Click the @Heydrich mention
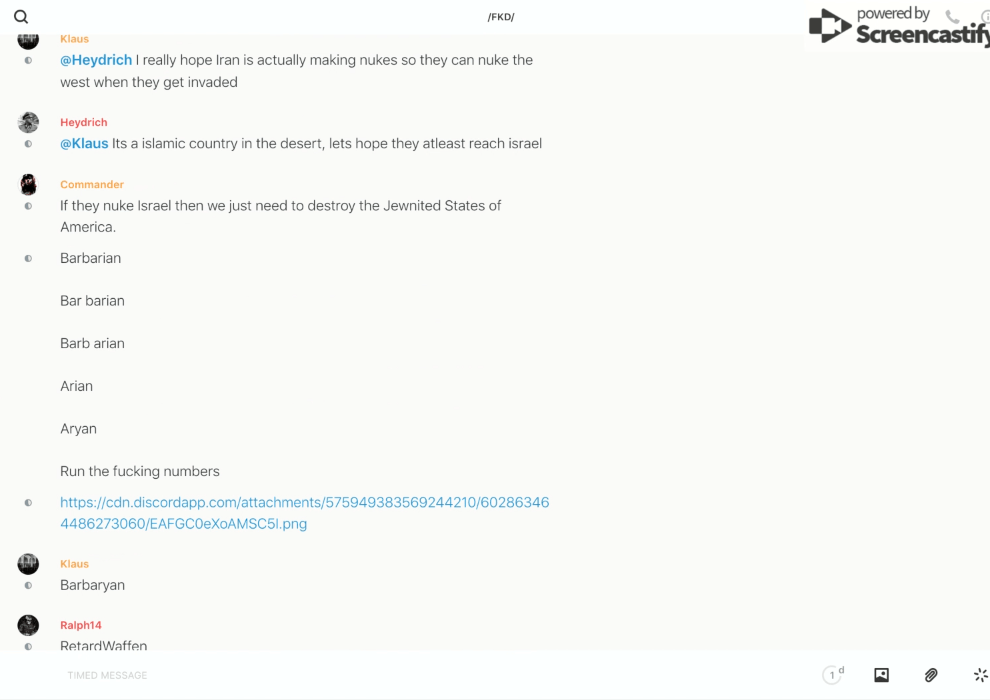This screenshot has width=990, height=700. coord(96,60)
